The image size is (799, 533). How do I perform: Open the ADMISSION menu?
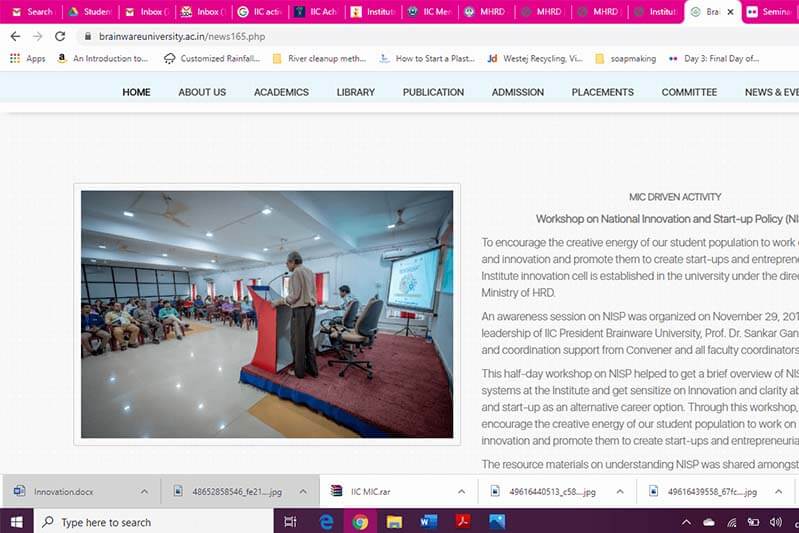(518, 92)
